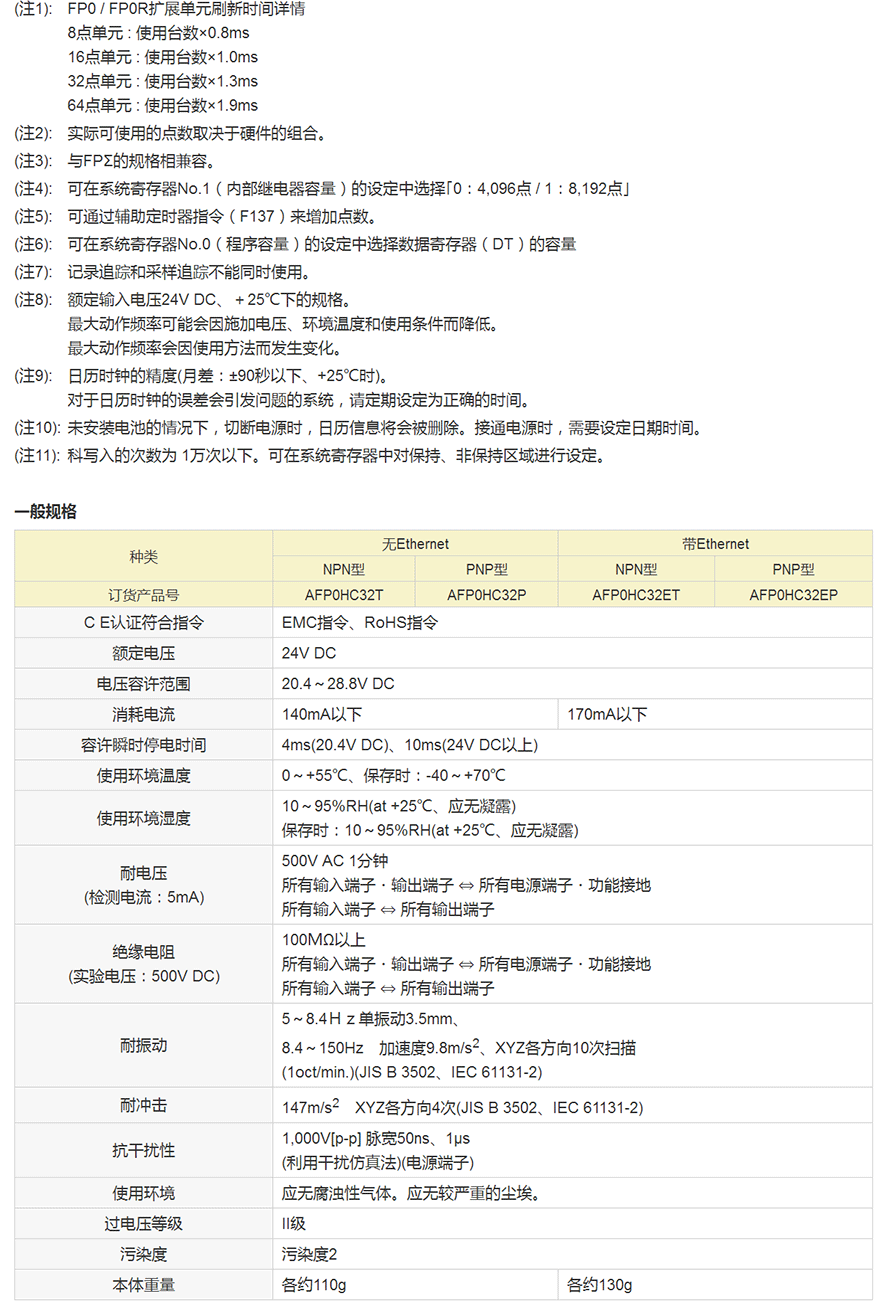
Task: Click the 各约110g weight value
Action: 314,1285
